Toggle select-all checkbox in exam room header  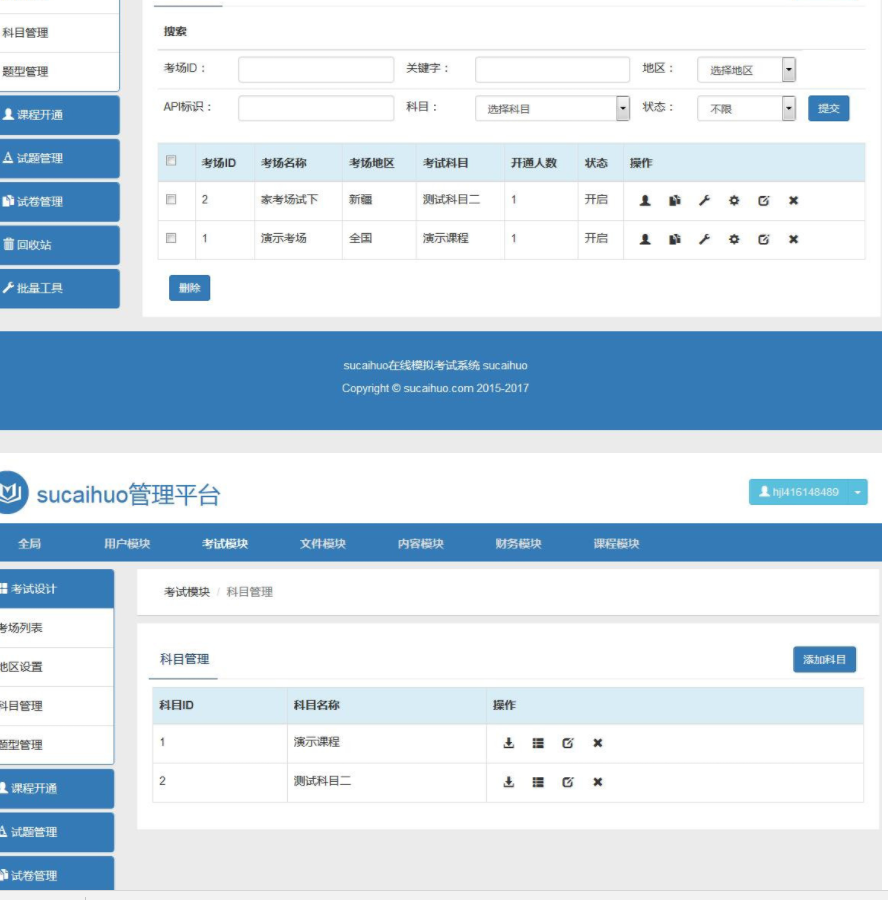click(x=171, y=161)
